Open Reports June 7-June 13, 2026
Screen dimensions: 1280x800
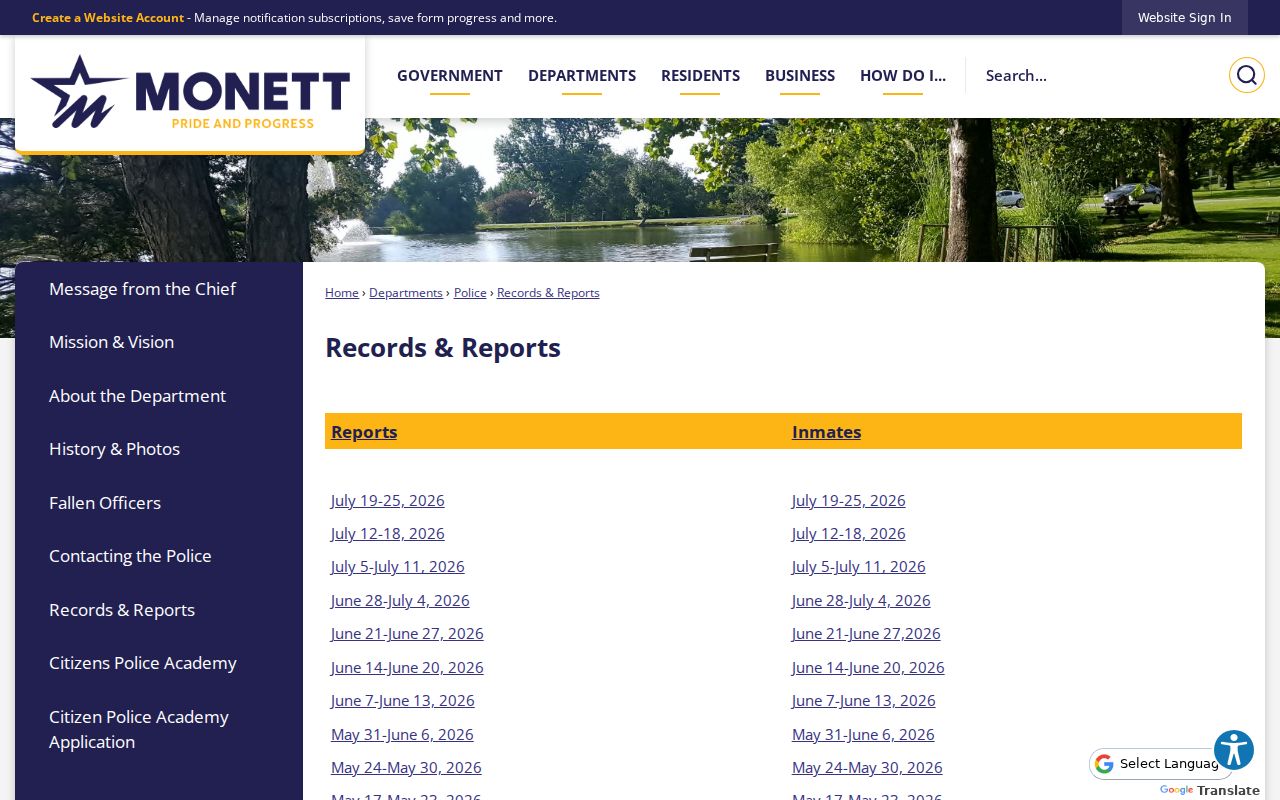403,701
